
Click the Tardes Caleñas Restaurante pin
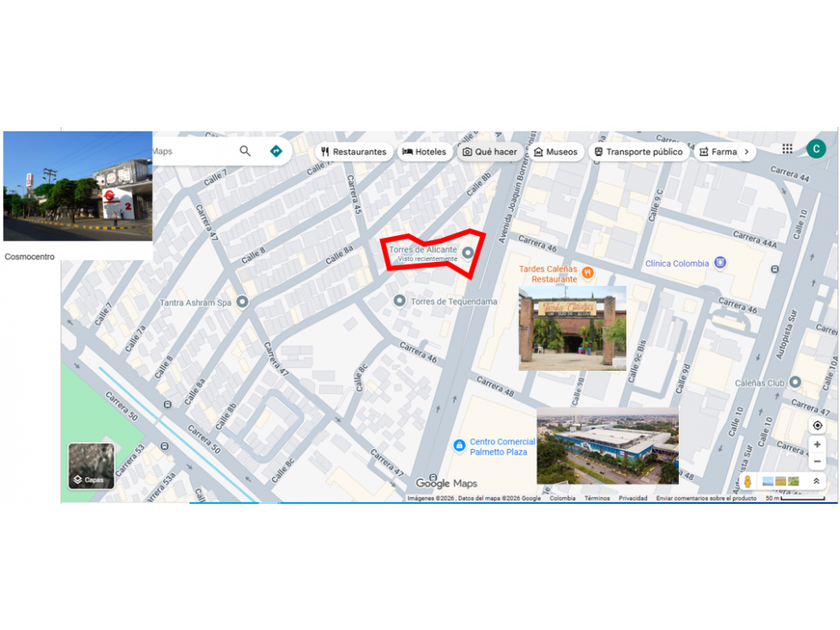[x=588, y=273]
